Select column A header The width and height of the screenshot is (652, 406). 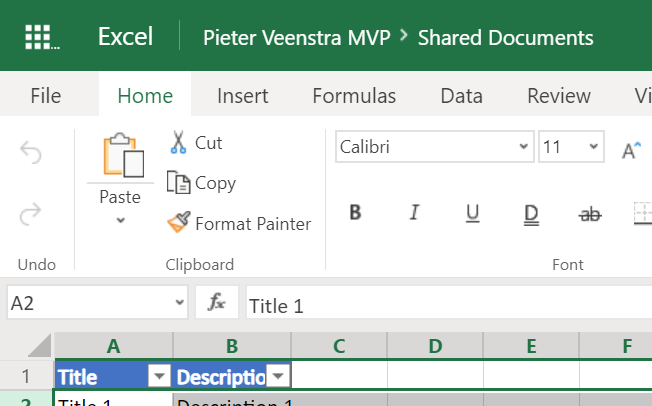pyautogui.click(x=114, y=345)
